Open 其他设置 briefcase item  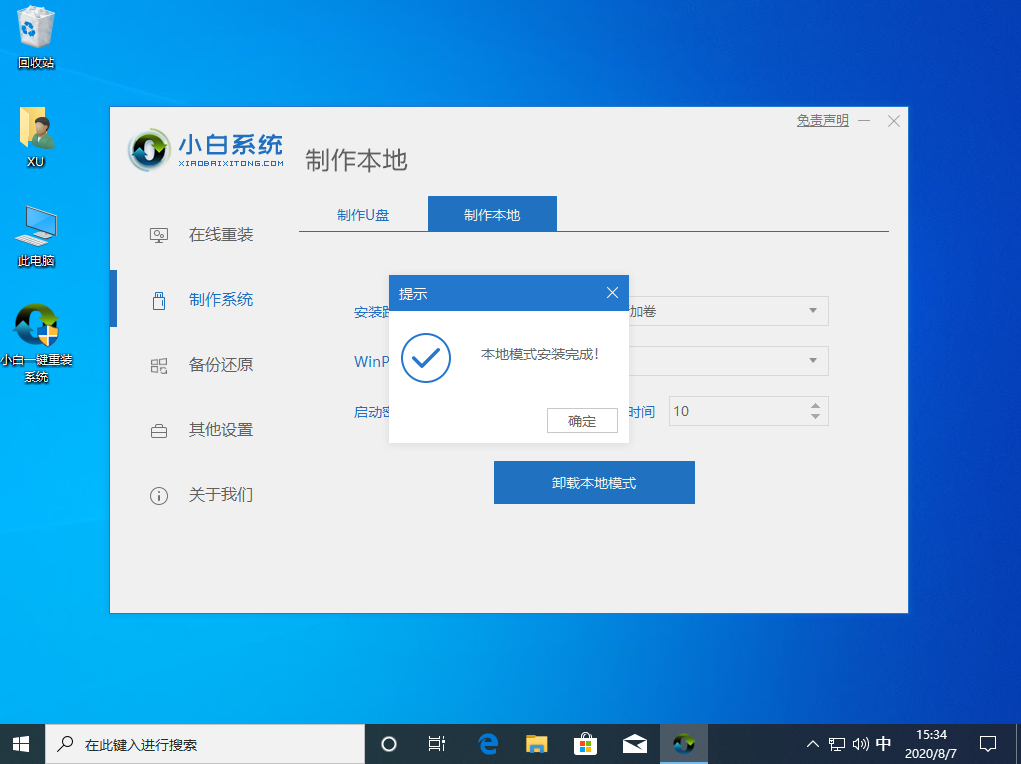pyautogui.click(x=158, y=431)
